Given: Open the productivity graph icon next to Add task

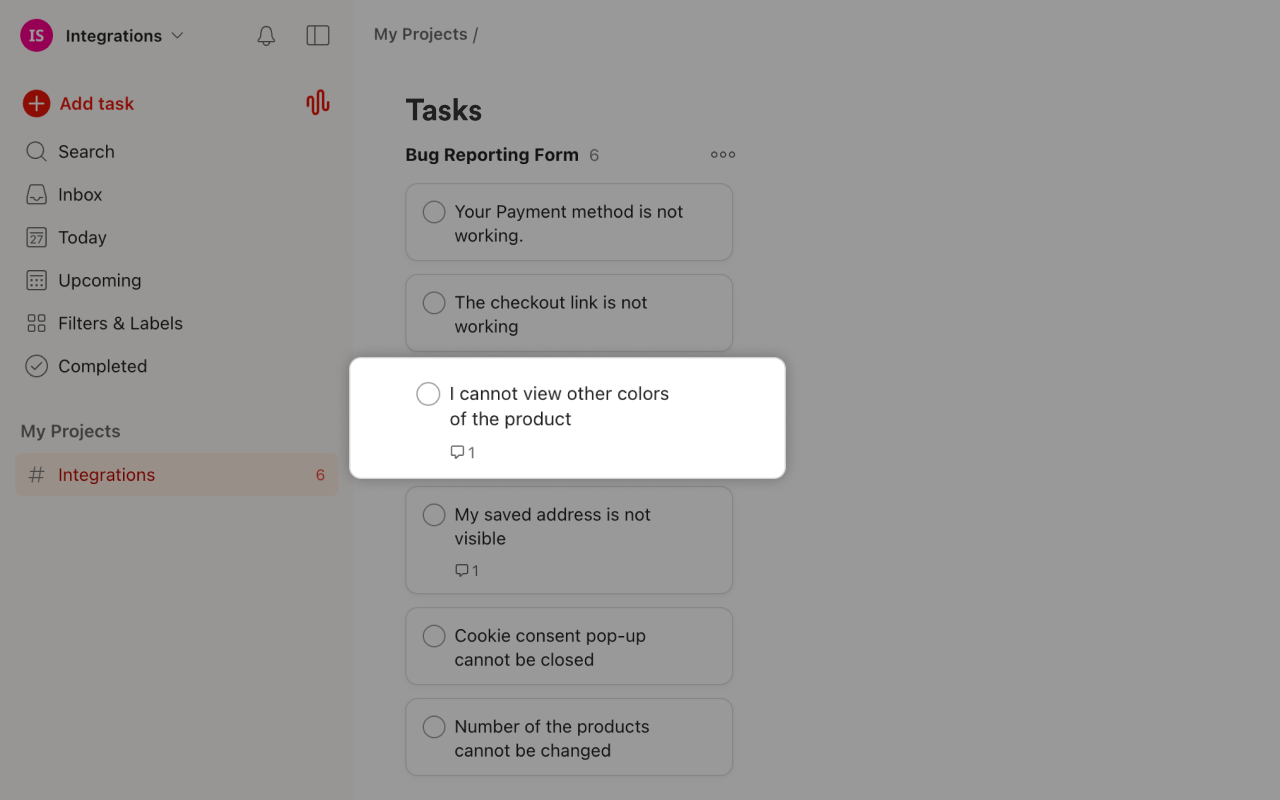Looking at the screenshot, I should pos(317,103).
